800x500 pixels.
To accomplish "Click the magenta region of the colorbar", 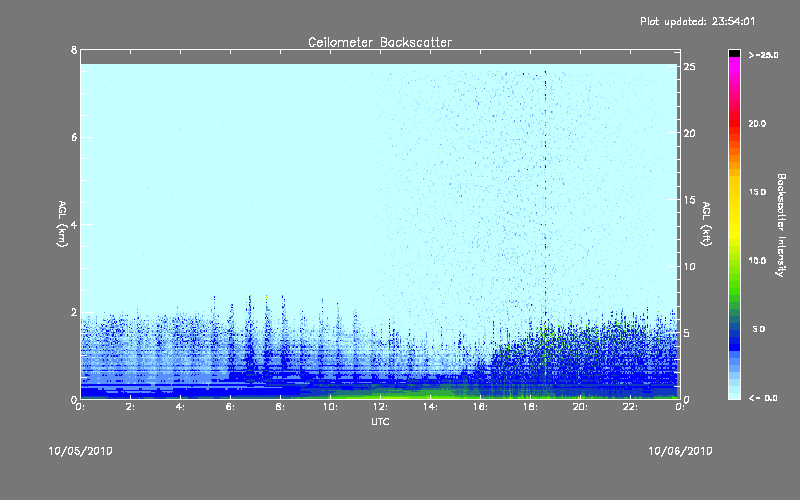I will 734,69.
